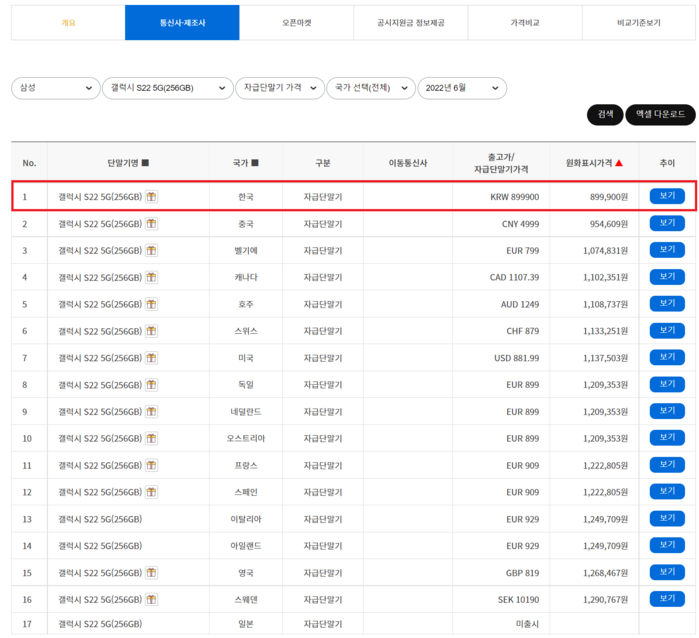Click the 이탈리아 country cell
Image resolution: width=699 pixels, height=638 pixels.
tap(246, 519)
